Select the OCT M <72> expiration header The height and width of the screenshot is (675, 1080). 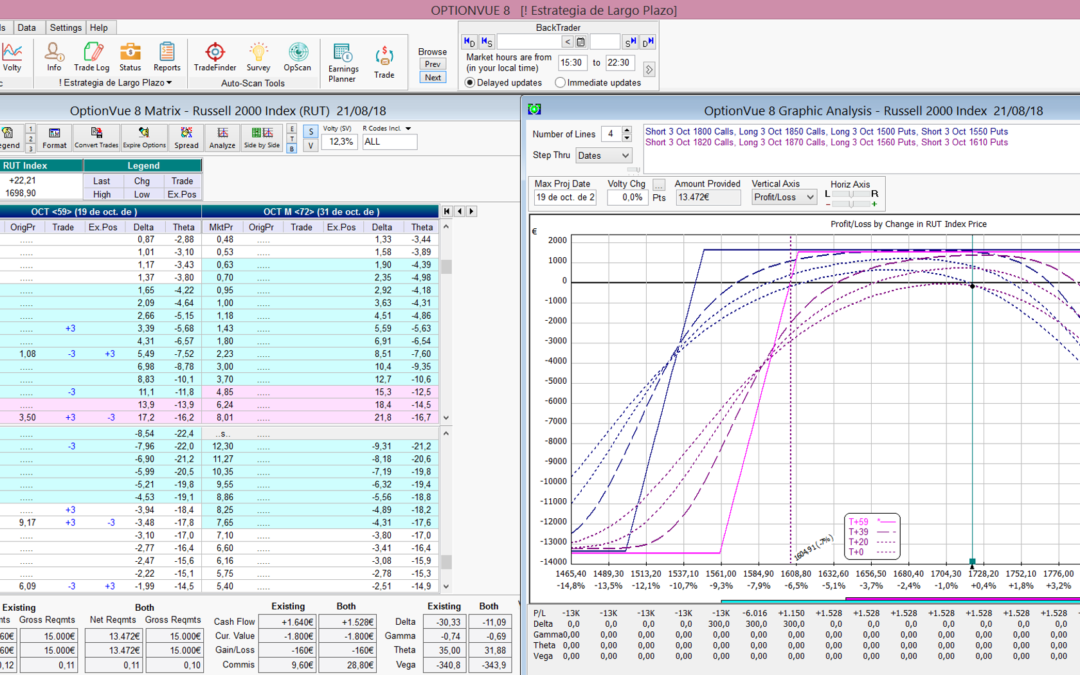coord(321,211)
